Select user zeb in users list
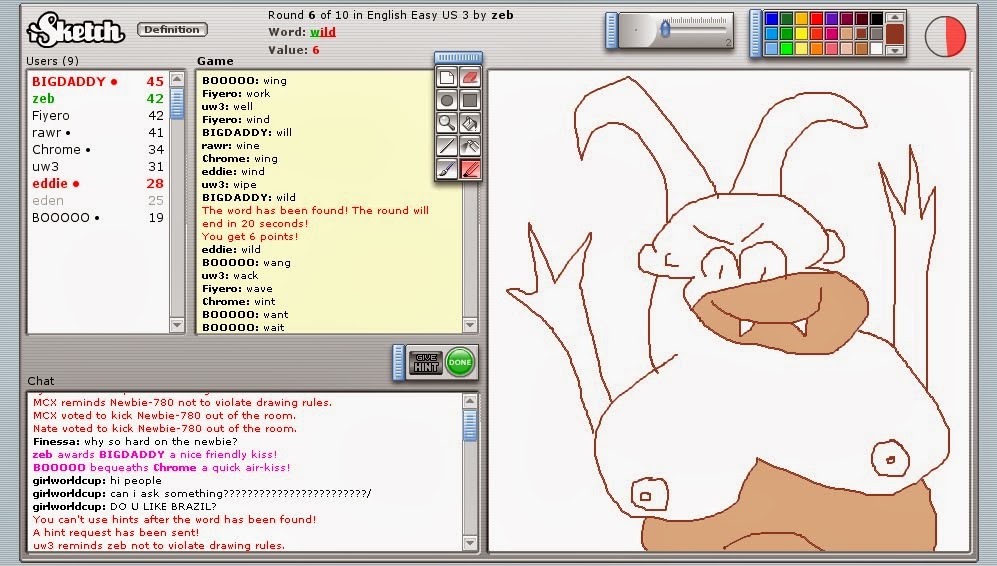 98,99
